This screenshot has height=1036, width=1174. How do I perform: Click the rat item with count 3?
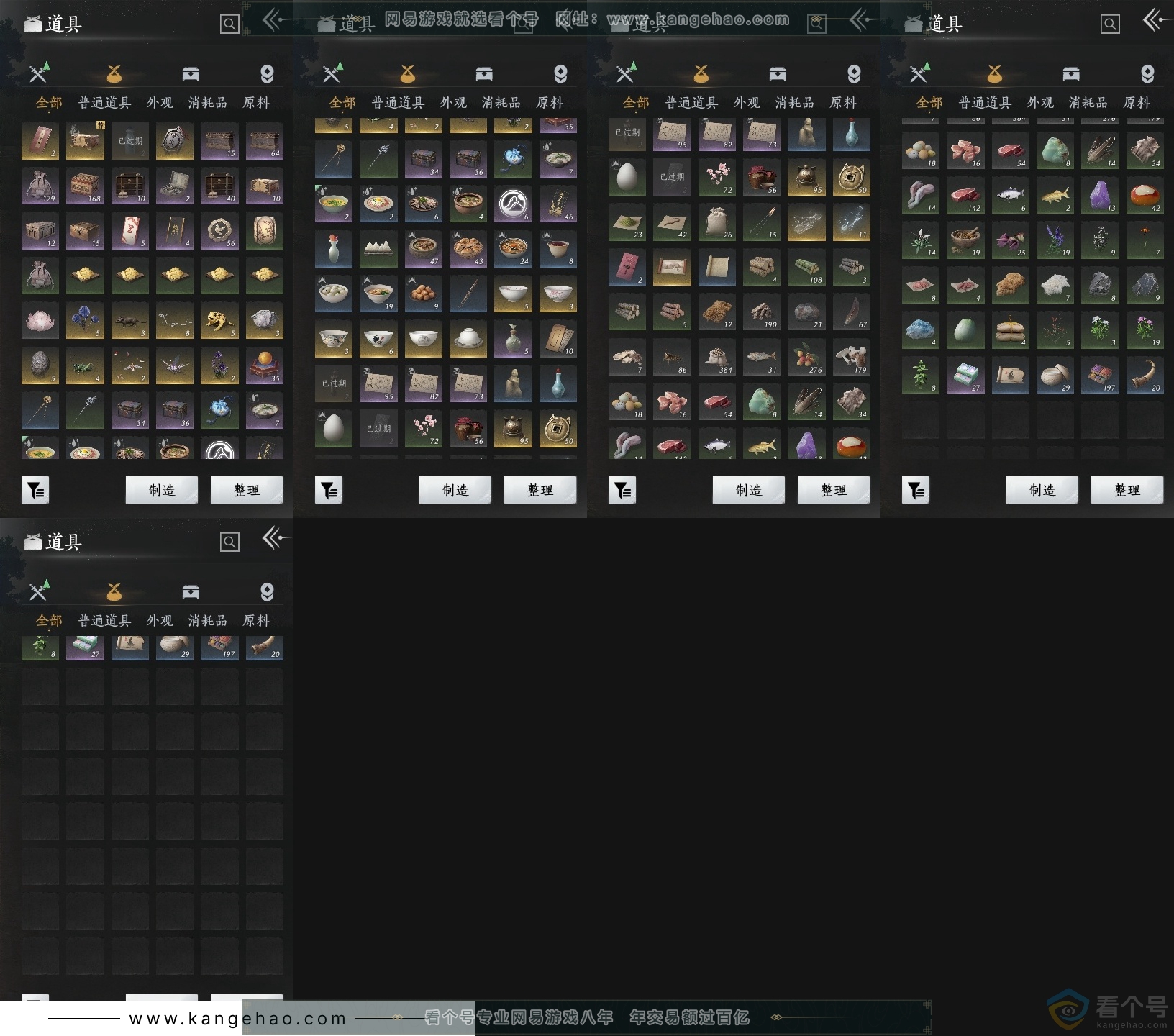(x=130, y=321)
